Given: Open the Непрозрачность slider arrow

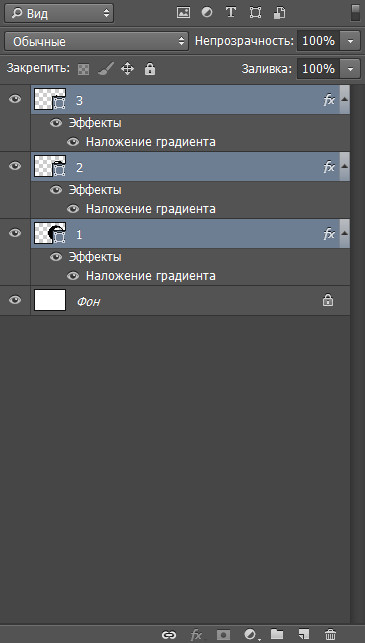Looking at the screenshot, I should [350, 41].
